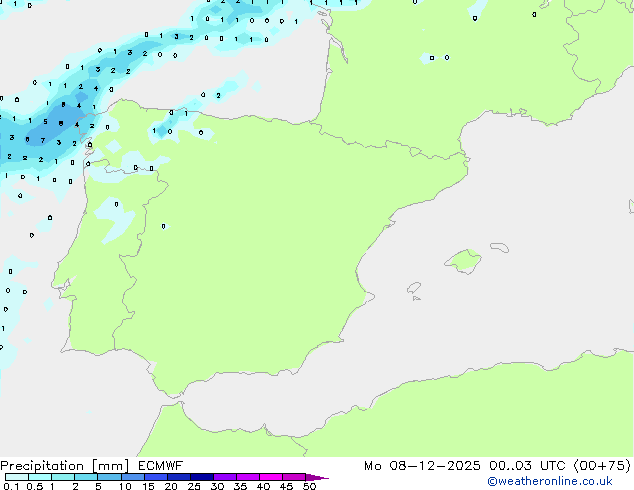
Task: Click the precipitation value '5' off Galicia
Action: click(x=45, y=121)
